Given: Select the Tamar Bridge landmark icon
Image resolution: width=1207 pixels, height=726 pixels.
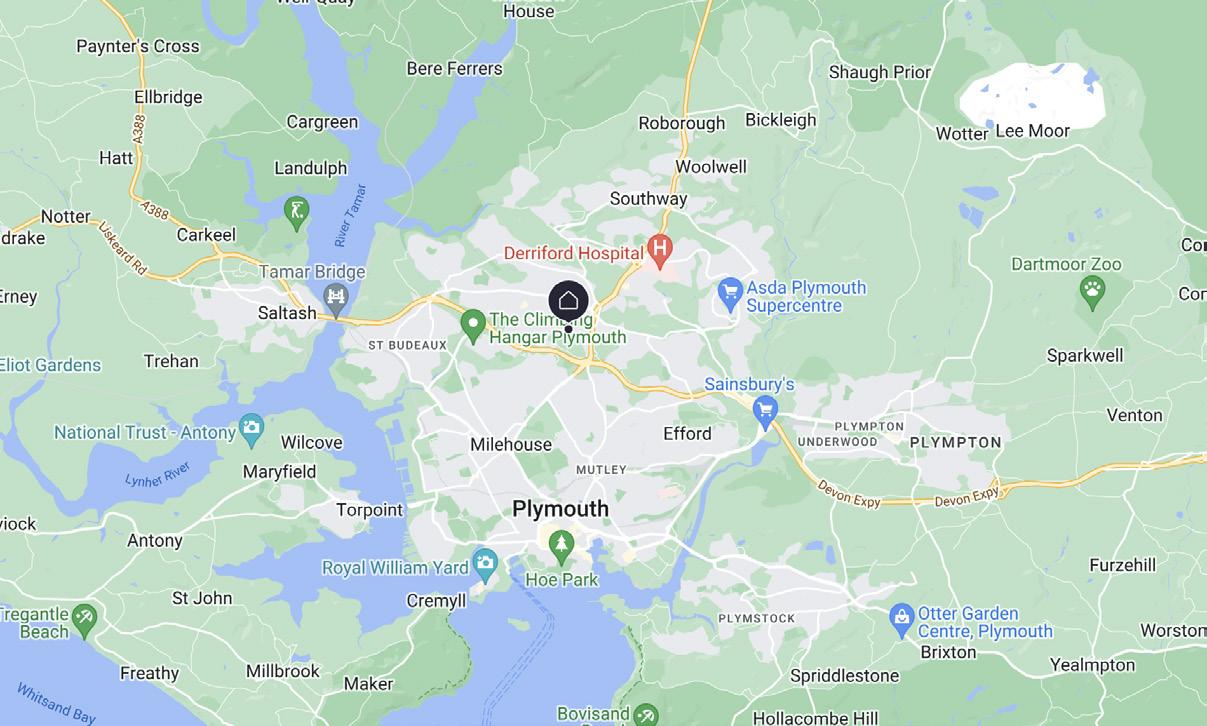Looking at the screenshot, I should click(x=336, y=296).
